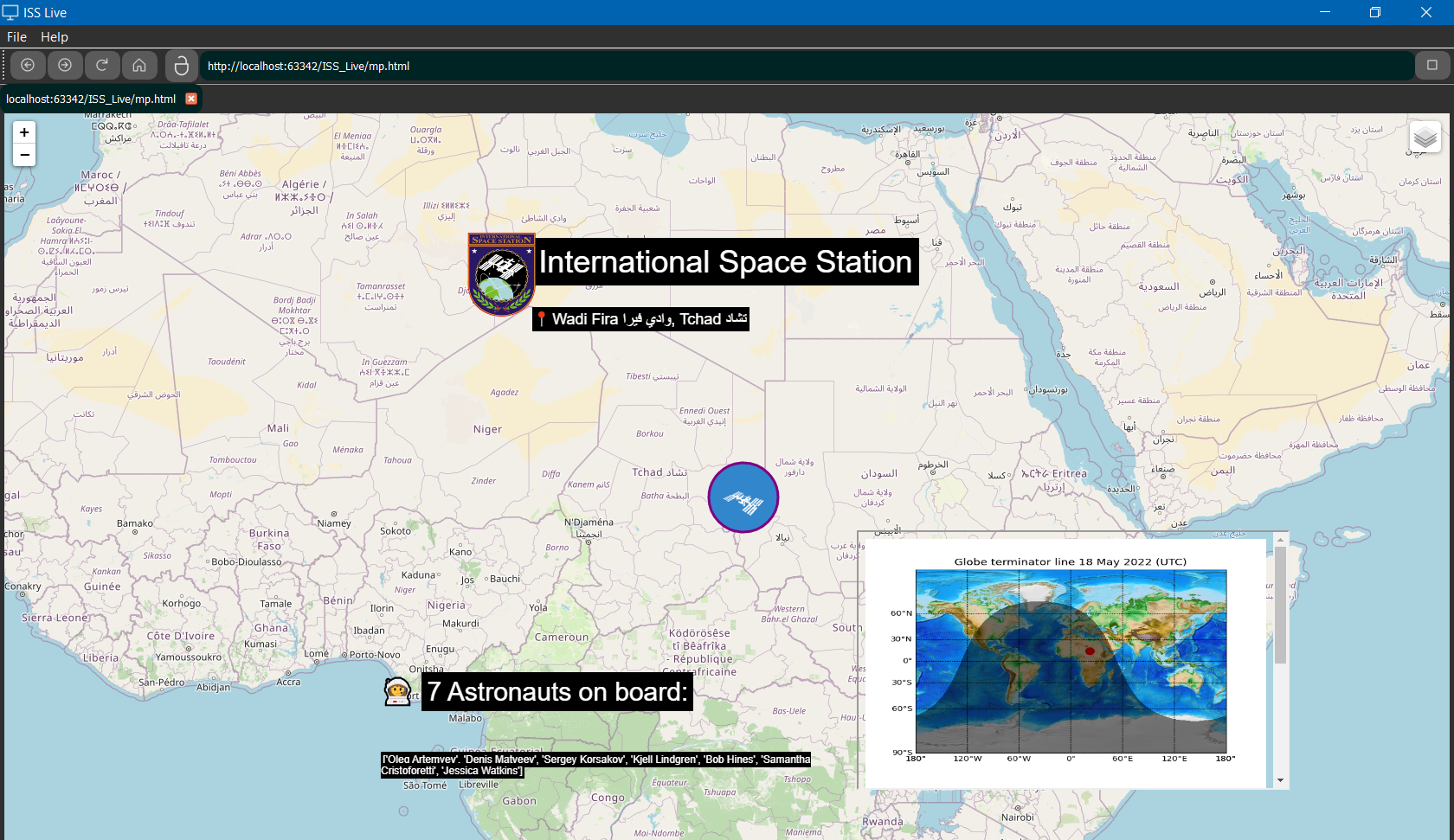
Task: Click the ISS mission patch emblem
Action: (x=501, y=274)
